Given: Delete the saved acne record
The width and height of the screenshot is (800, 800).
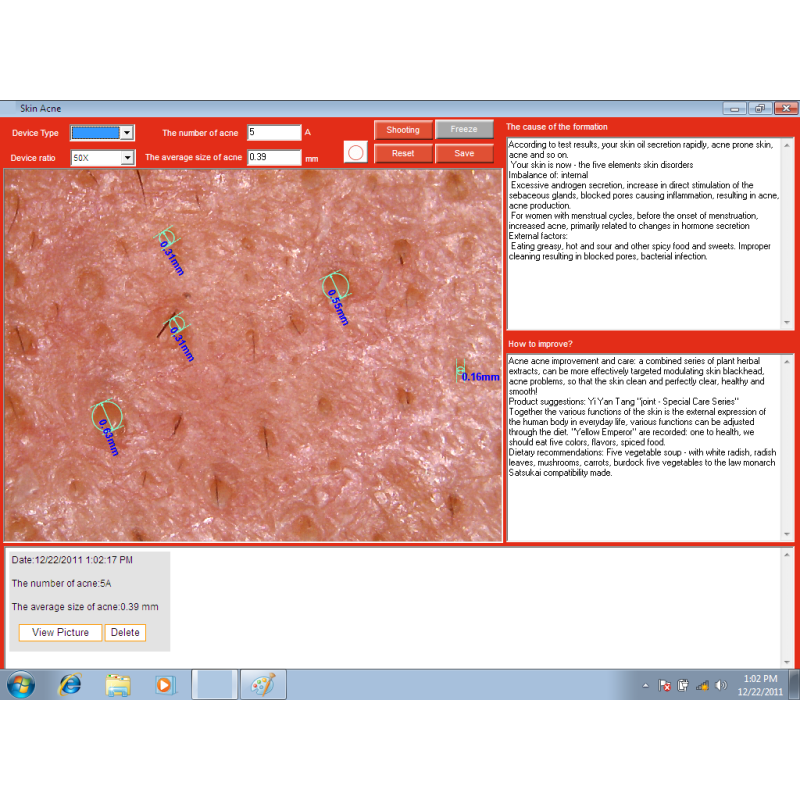Looking at the screenshot, I should click(125, 632).
